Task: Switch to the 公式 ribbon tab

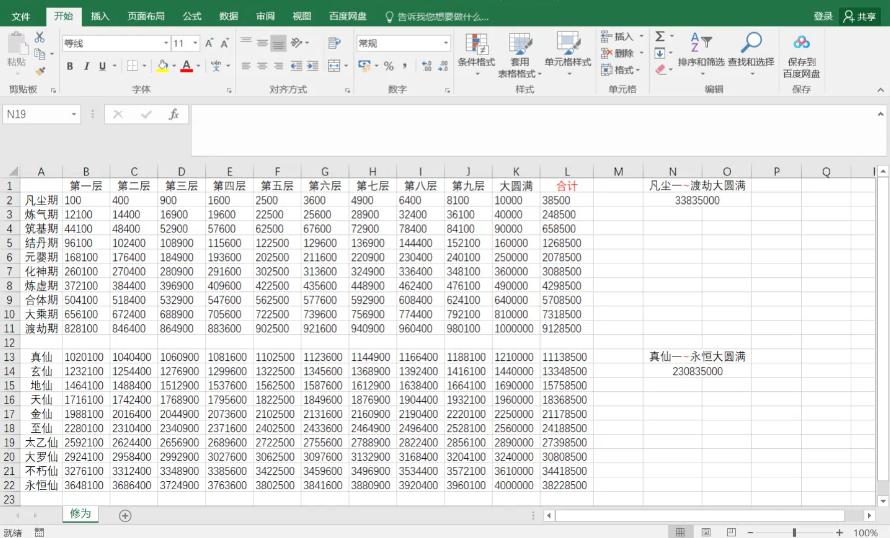Action: (192, 16)
